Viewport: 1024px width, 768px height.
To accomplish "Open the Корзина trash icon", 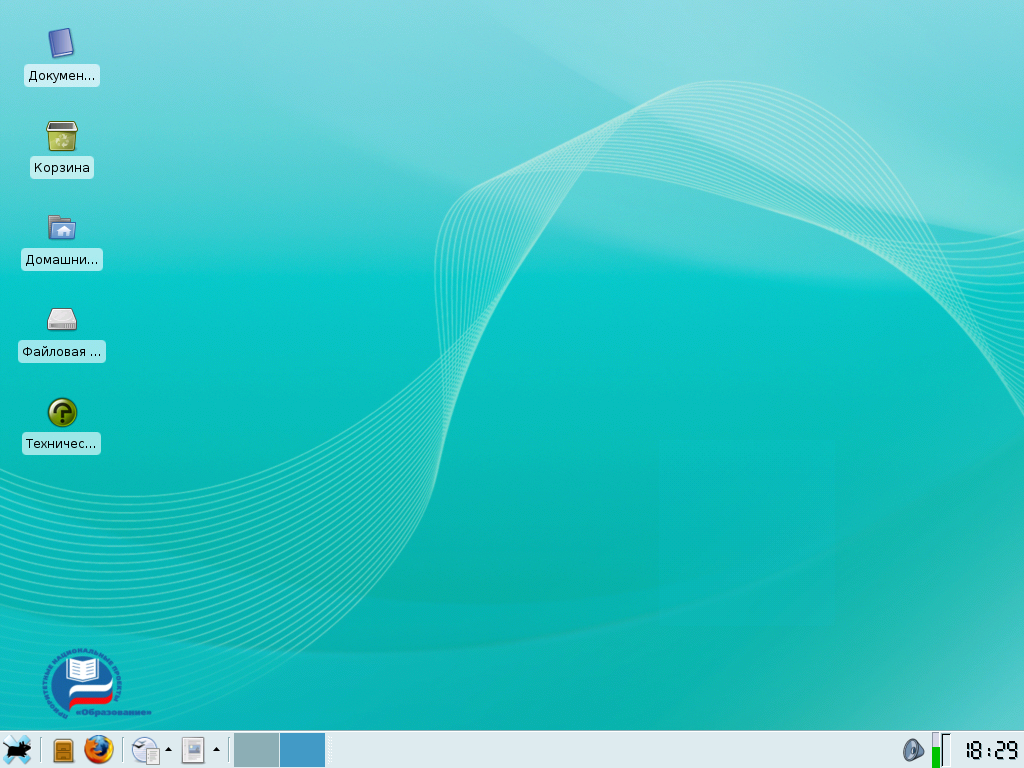I will pyautogui.click(x=61, y=135).
